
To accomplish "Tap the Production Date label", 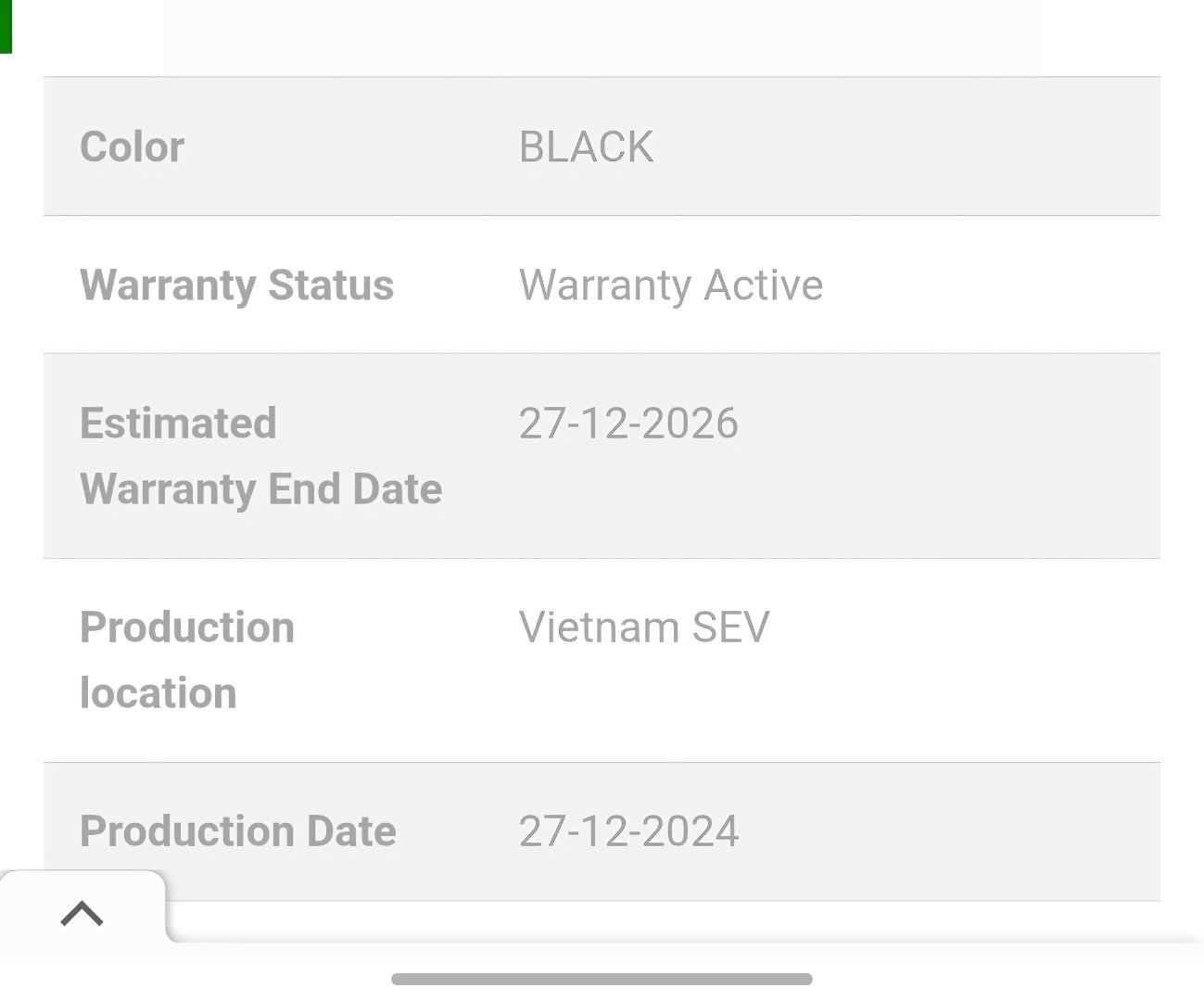I will click(237, 830).
